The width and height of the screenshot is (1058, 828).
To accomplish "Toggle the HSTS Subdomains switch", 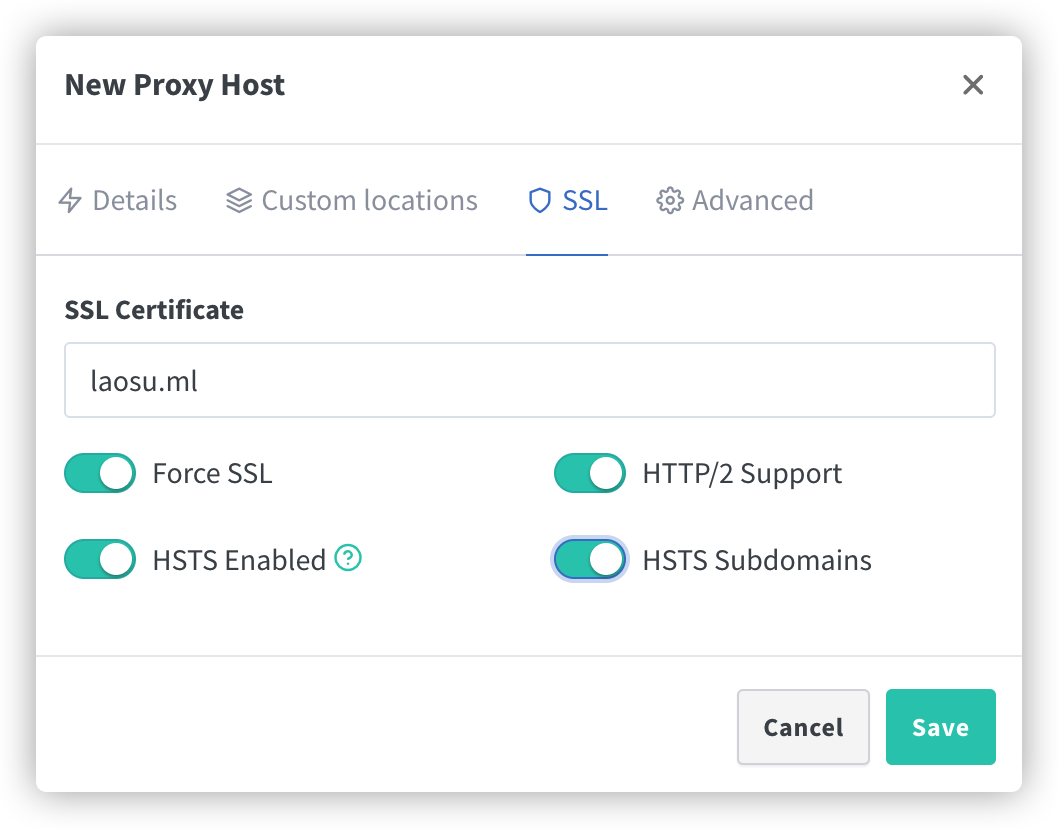I will [x=590, y=559].
